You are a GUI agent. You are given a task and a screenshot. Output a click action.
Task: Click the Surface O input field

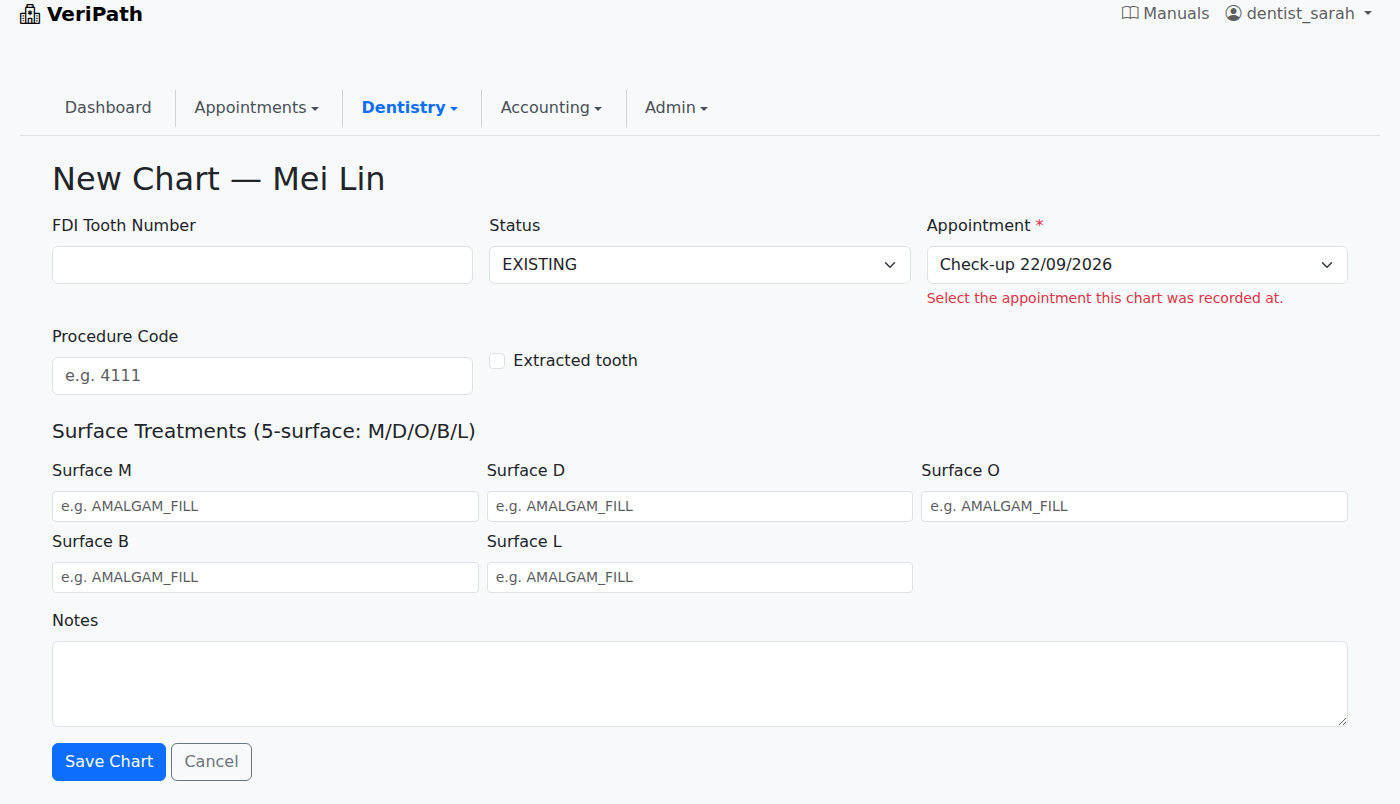(x=1134, y=506)
